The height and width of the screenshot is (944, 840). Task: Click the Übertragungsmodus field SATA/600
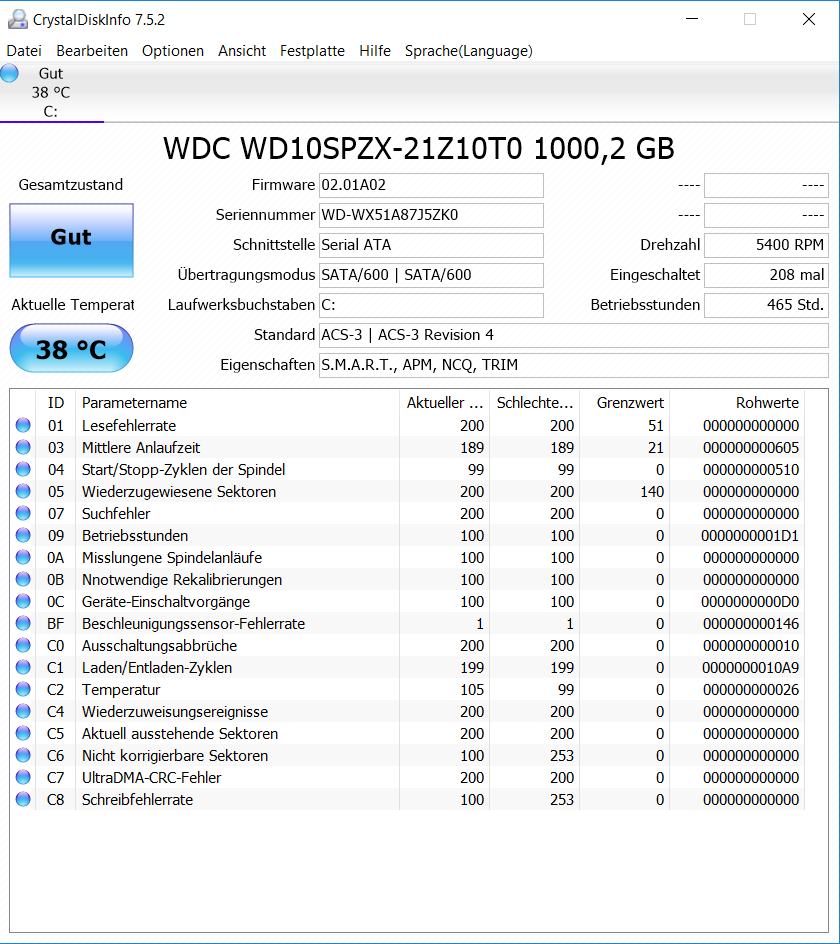[431, 275]
